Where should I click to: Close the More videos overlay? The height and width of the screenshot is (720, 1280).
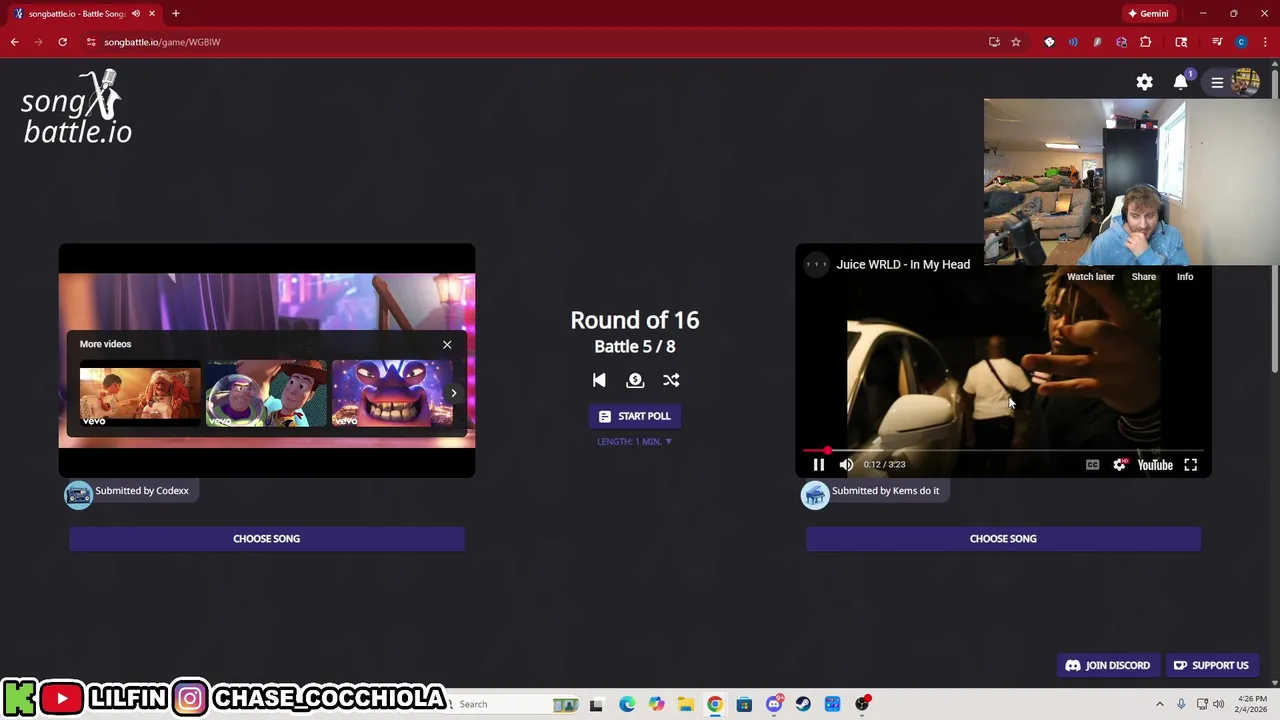[x=447, y=344]
